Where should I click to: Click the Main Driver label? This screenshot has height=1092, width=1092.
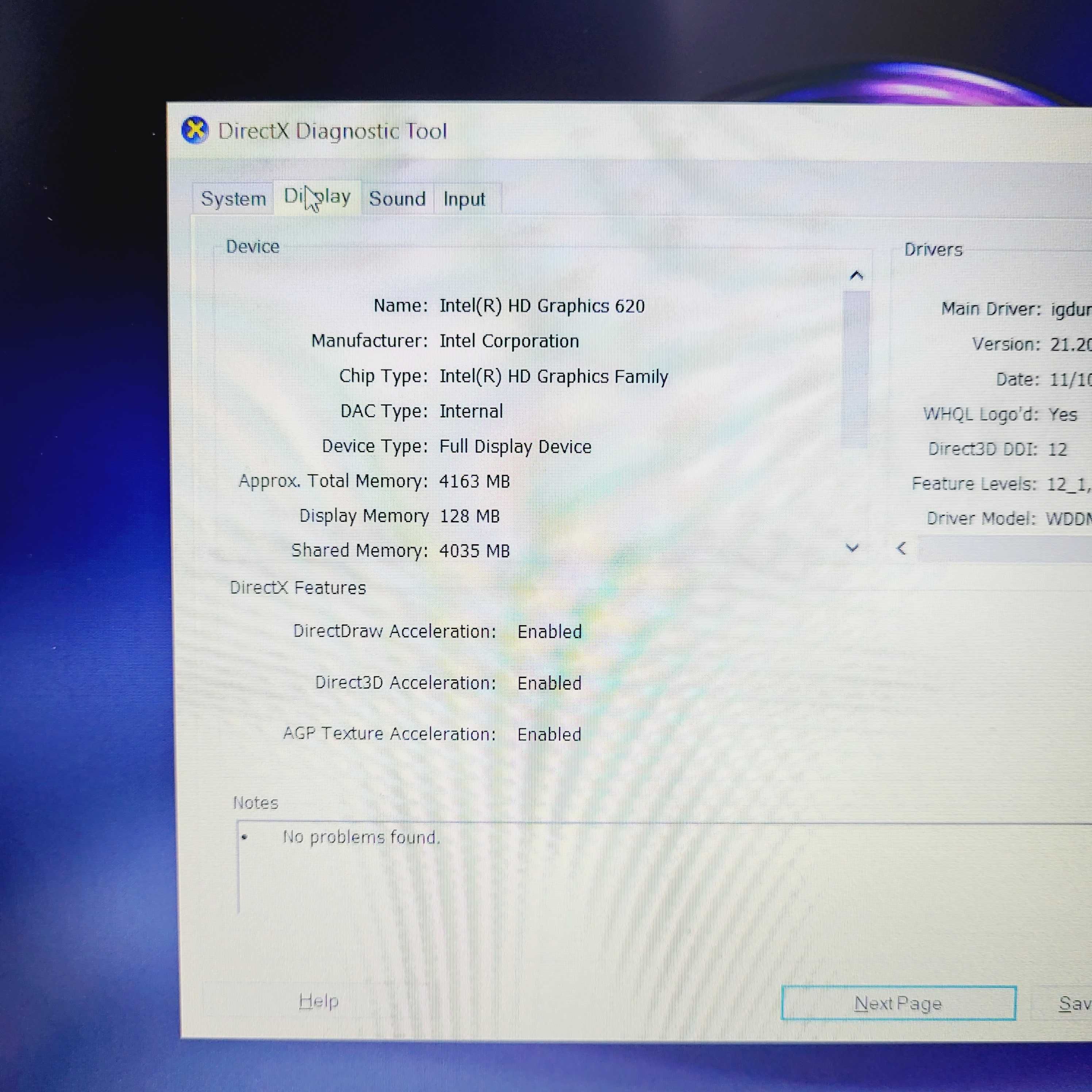pos(991,309)
